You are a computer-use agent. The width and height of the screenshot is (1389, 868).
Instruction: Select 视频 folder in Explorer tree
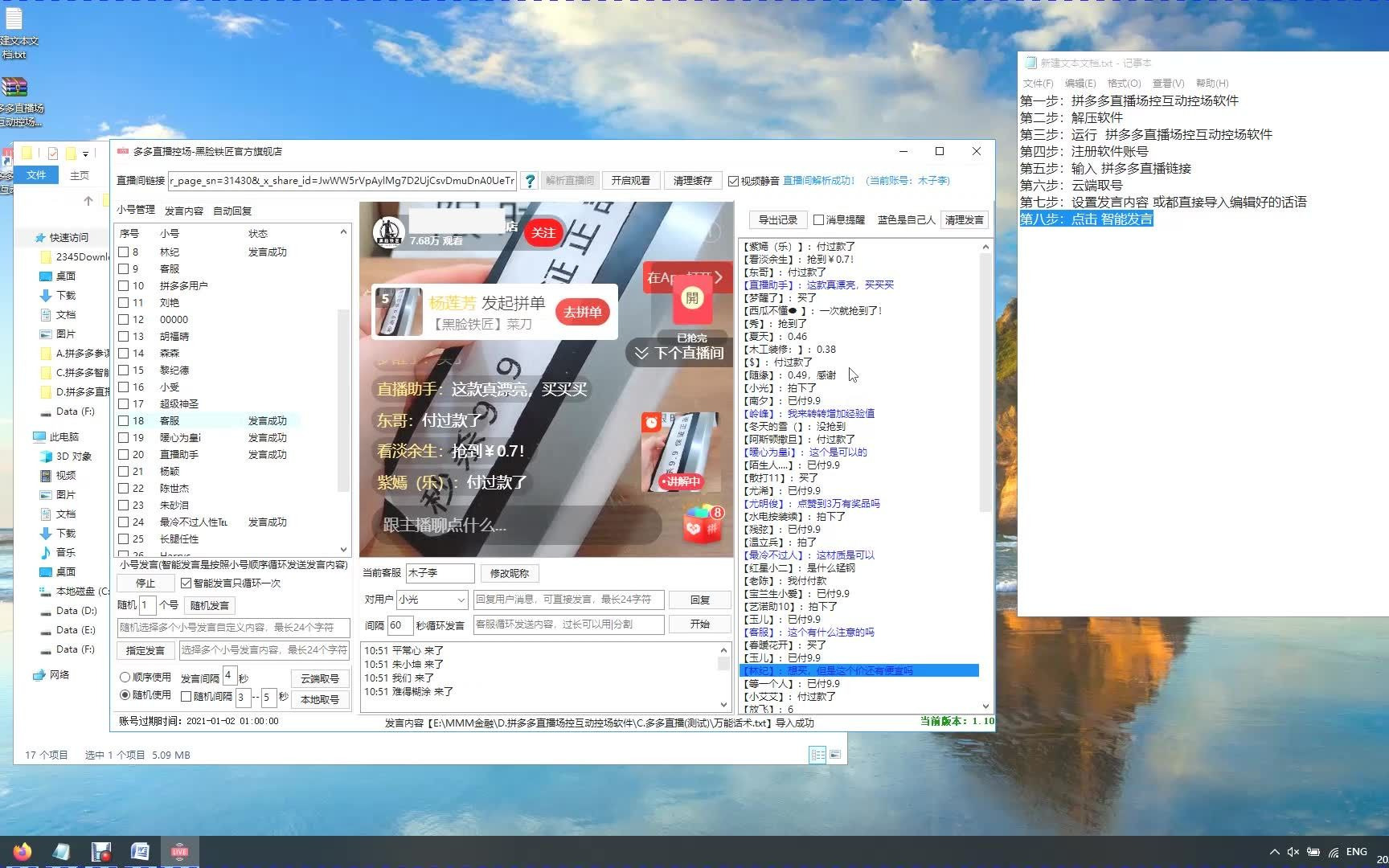[65, 475]
